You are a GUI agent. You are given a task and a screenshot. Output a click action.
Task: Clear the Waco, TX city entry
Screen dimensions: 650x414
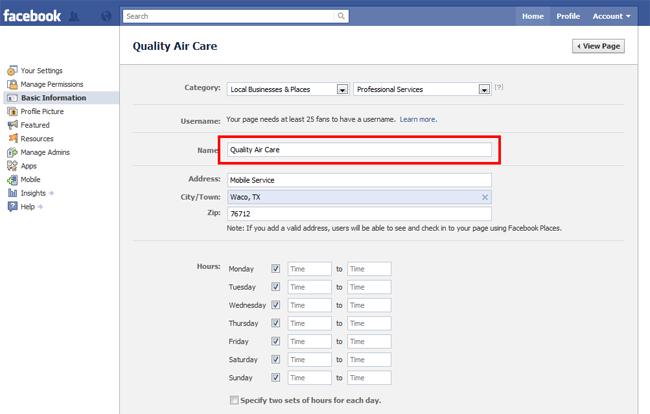tap(485, 197)
